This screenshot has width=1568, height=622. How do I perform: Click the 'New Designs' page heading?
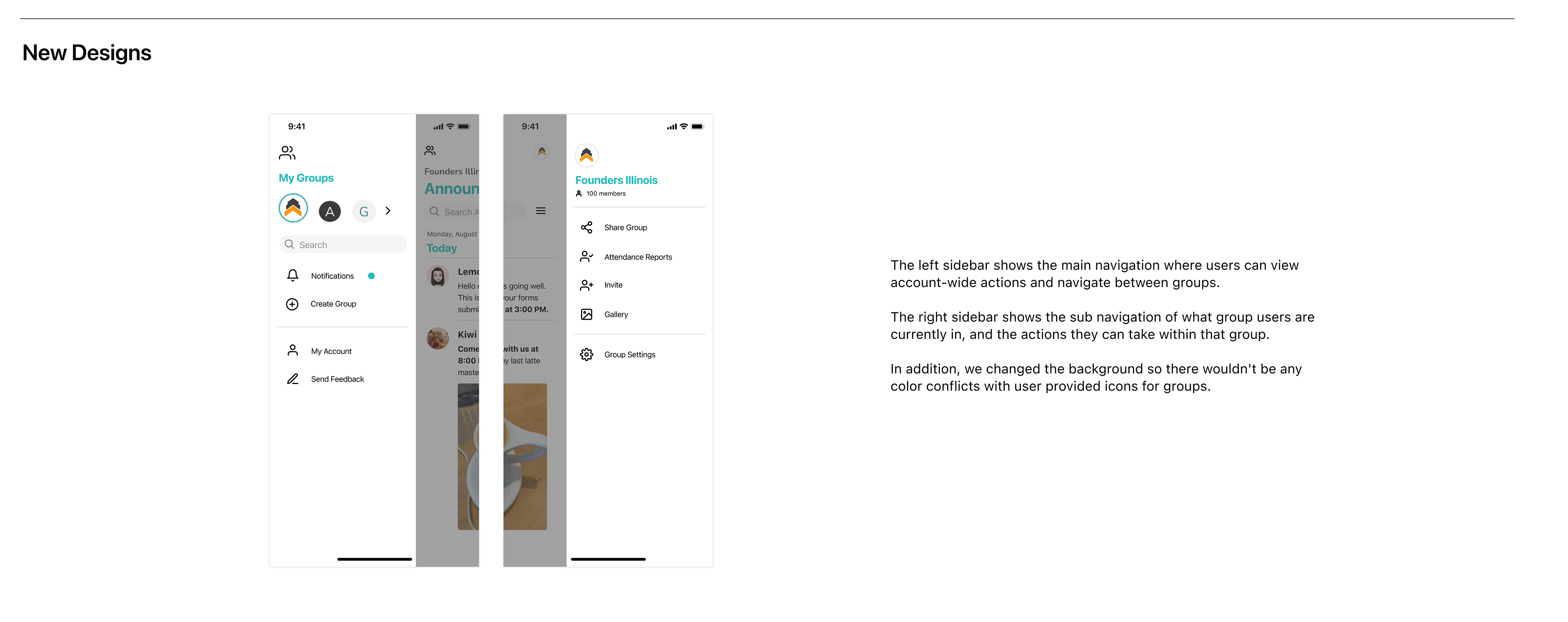click(87, 53)
